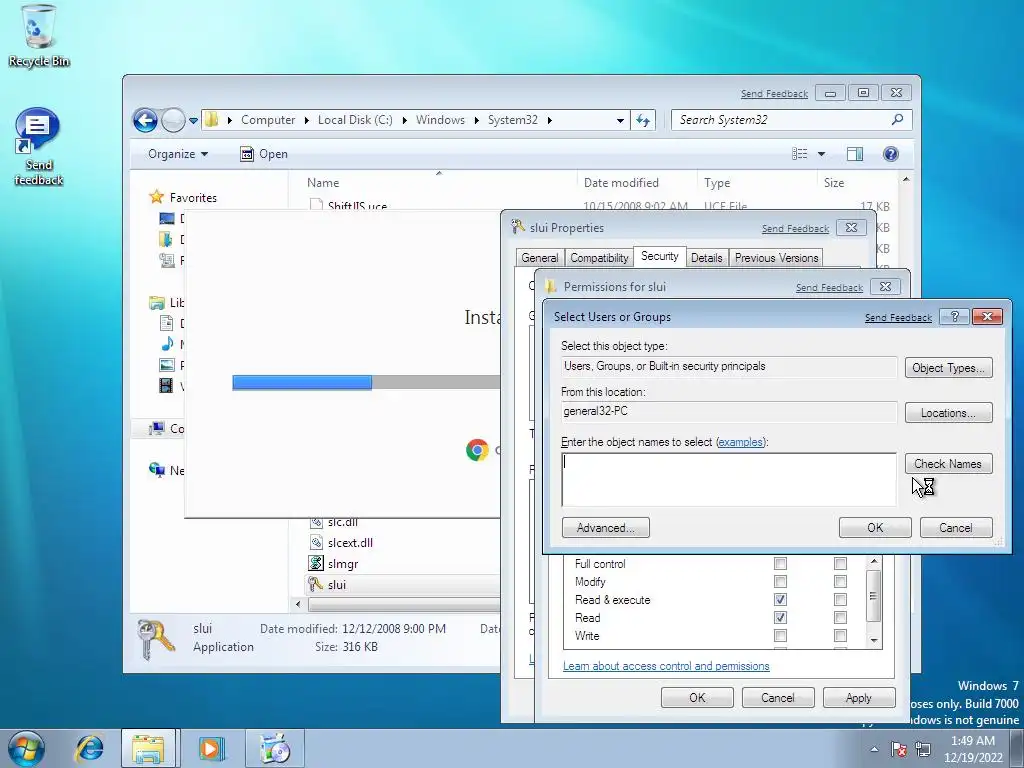Open the view options dropdown arrow
This screenshot has width=1024, height=768.
click(822, 153)
